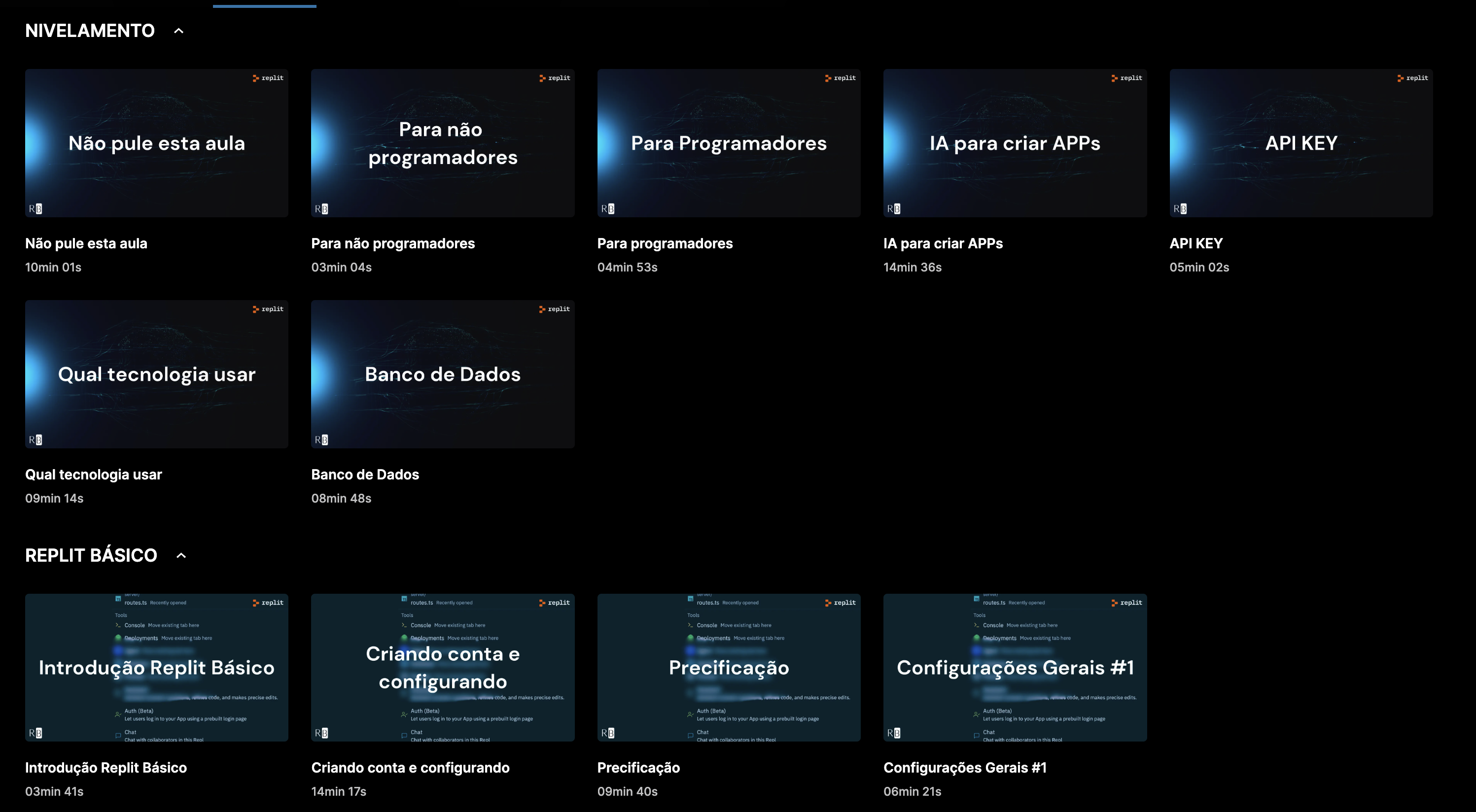Click the blue active tab indicator at top

point(264,6)
